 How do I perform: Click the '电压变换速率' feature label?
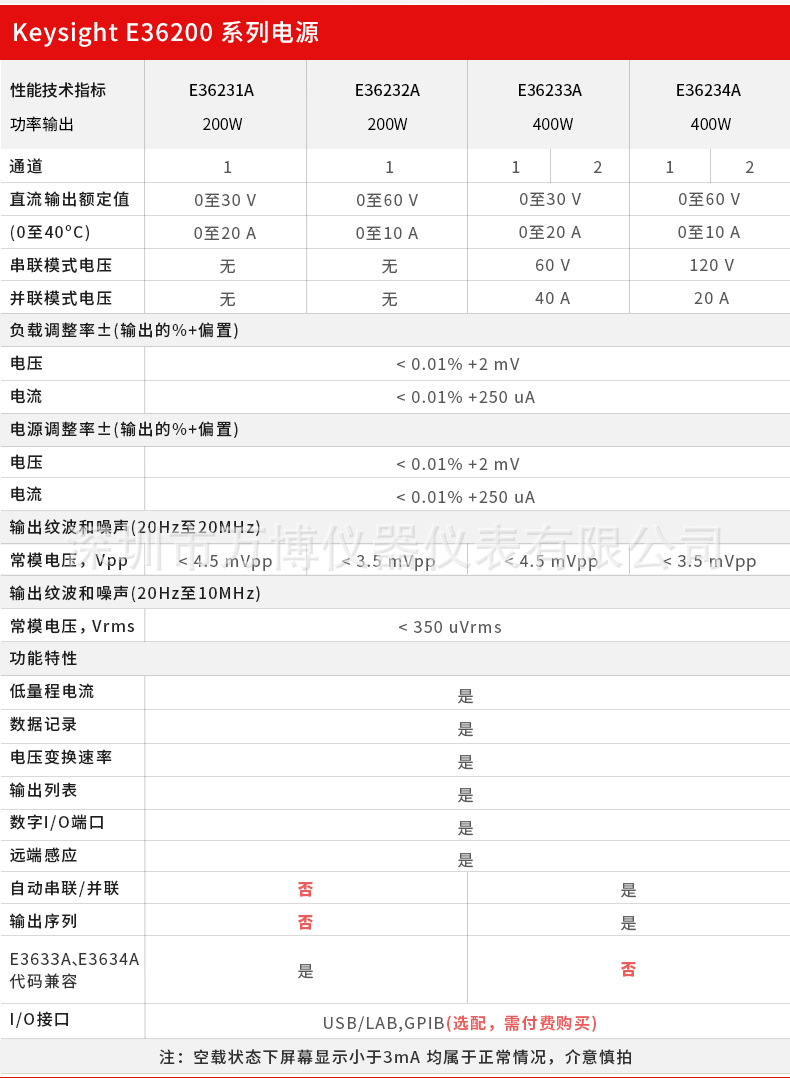[x=61, y=758]
